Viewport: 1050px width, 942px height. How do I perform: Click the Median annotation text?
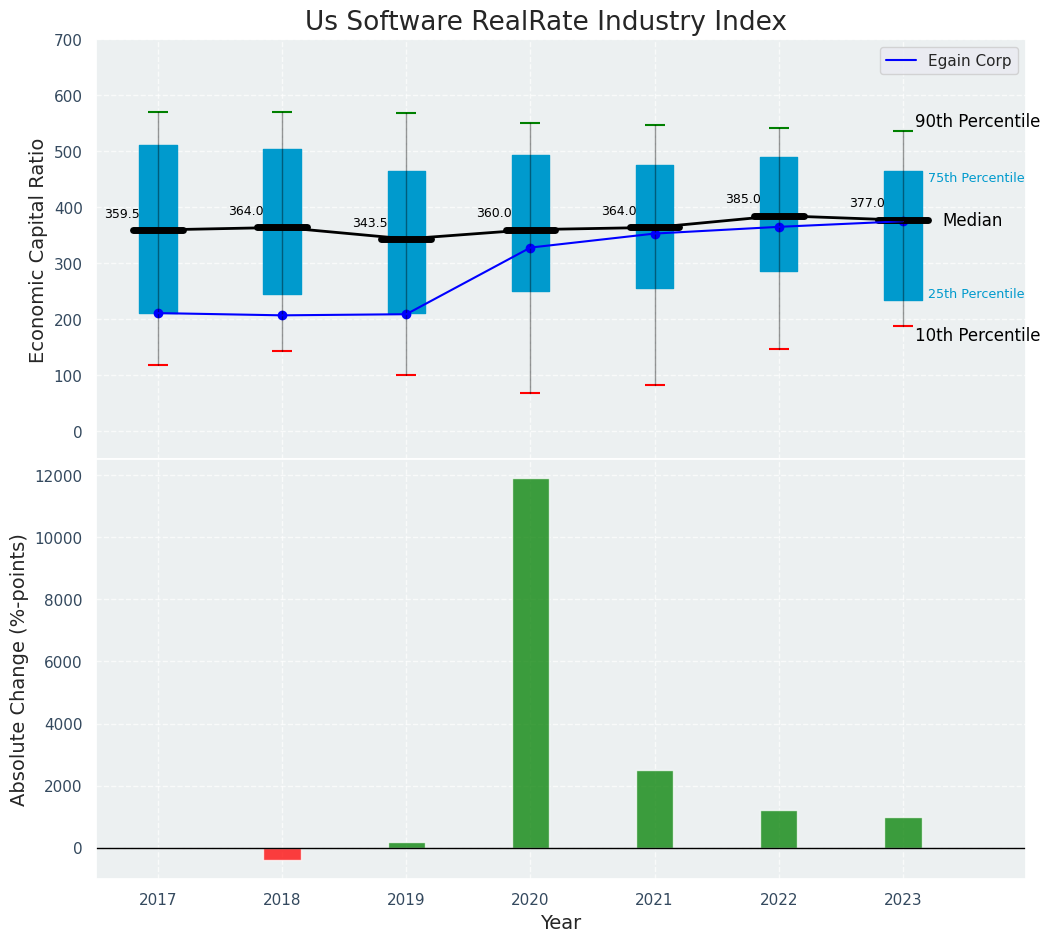click(972, 220)
